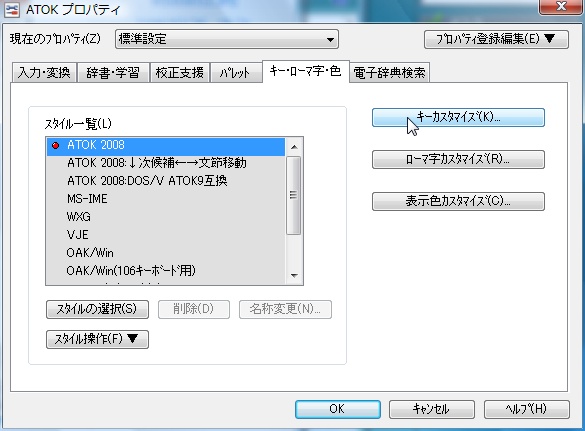Go to the 電子辞典検索 tab

pyautogui.click(x=389, y=72)
